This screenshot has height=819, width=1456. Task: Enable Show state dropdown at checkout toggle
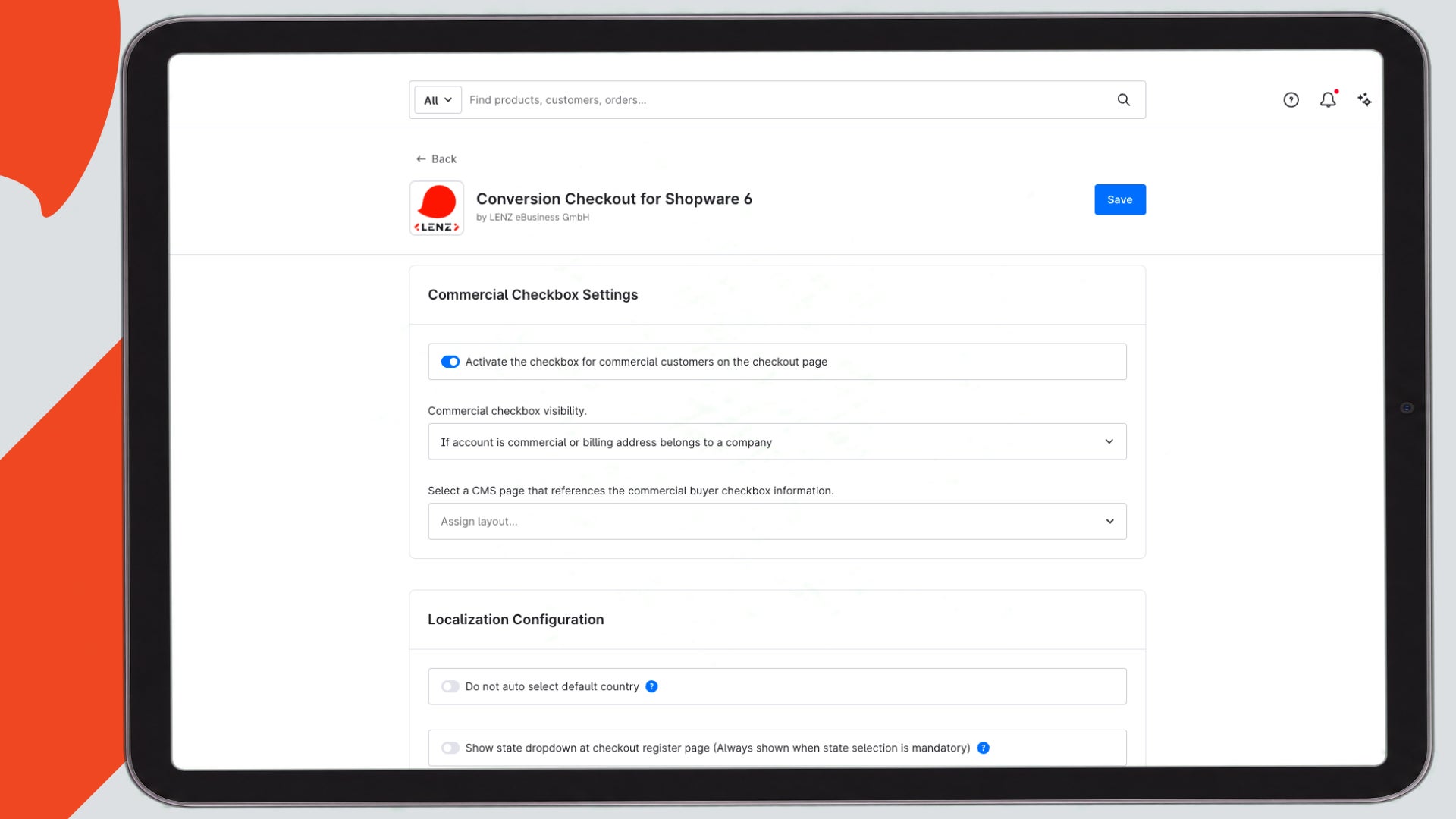click(450, 748)
